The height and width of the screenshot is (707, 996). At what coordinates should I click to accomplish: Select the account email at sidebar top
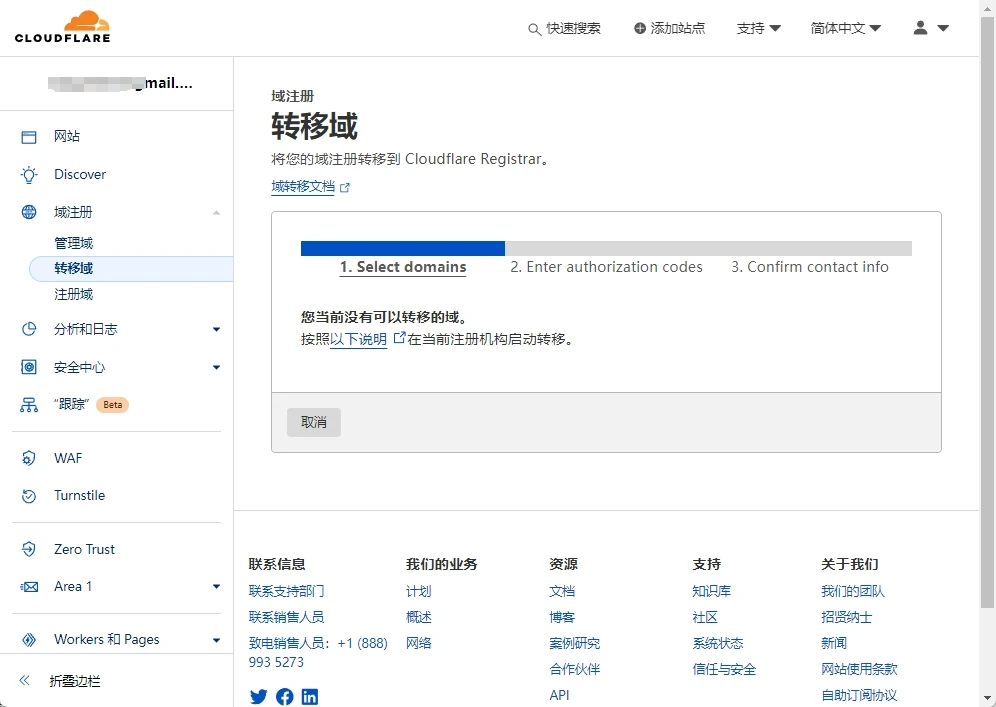120,83
